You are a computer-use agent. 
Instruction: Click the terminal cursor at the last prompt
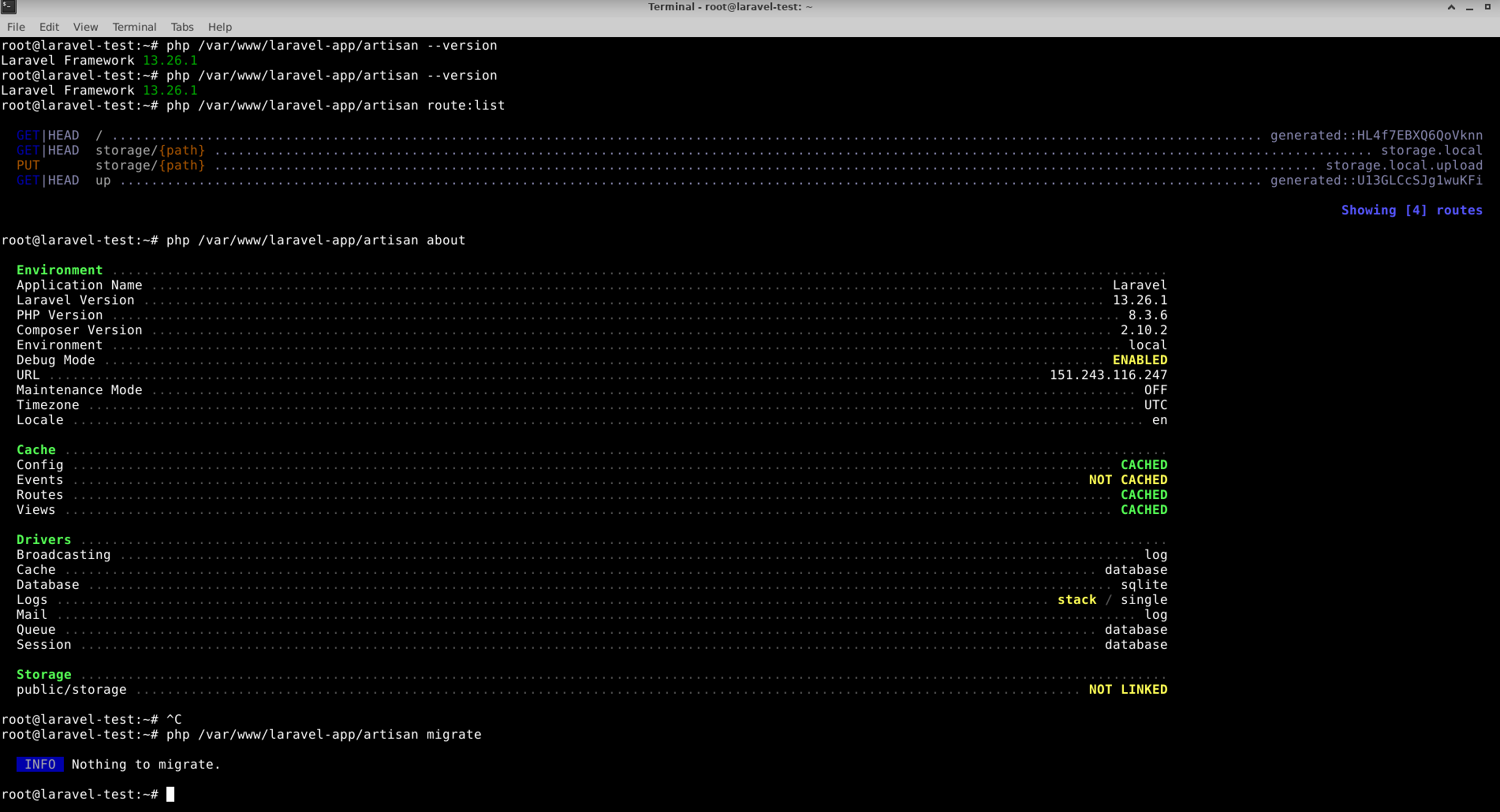170,795
